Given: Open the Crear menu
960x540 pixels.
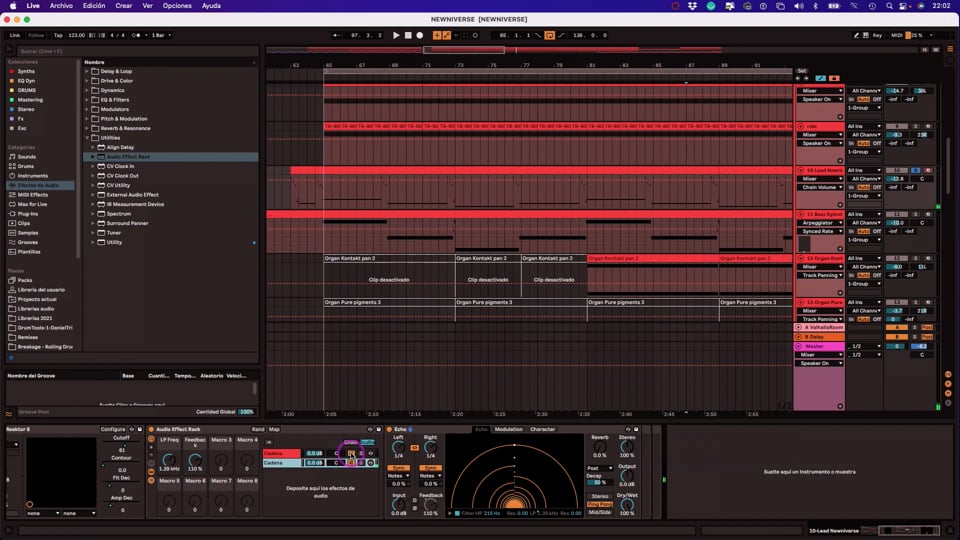Looking at the screenshot, I should coord(124,6).
